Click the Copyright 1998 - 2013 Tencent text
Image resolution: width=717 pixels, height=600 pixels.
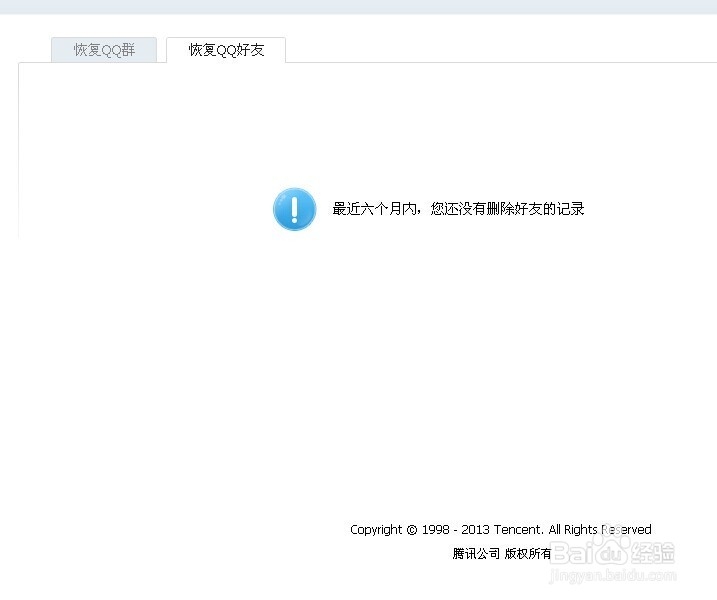pyautogui.click(x=501, y=530)
